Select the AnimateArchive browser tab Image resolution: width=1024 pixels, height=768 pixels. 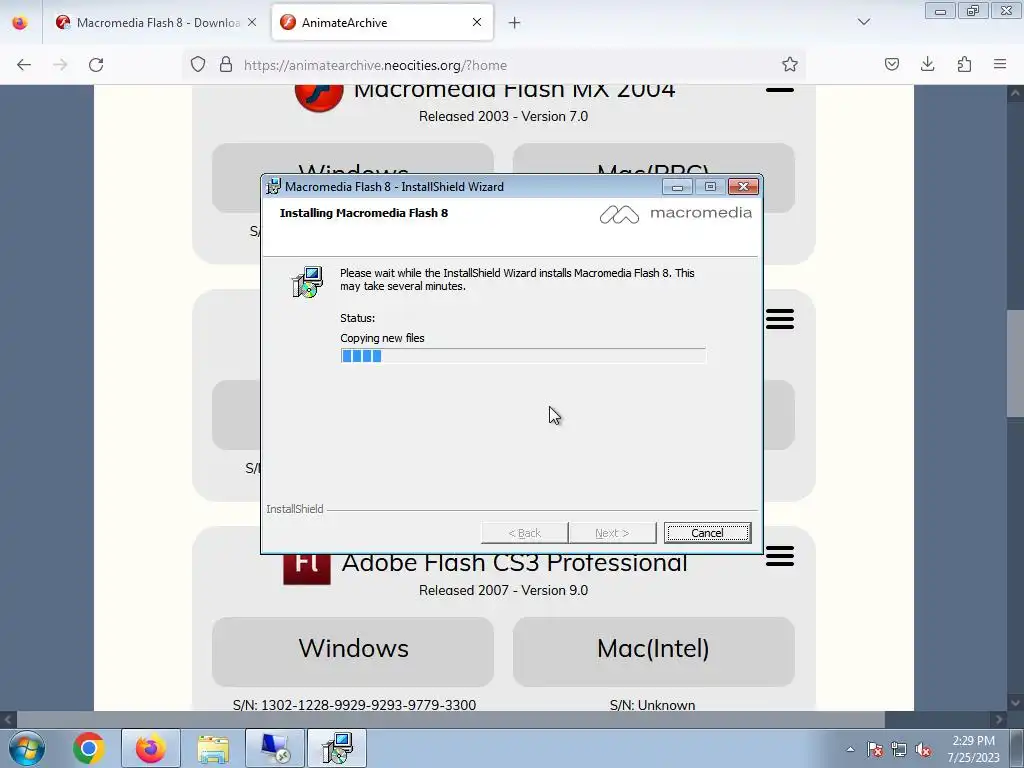[382, 22]
